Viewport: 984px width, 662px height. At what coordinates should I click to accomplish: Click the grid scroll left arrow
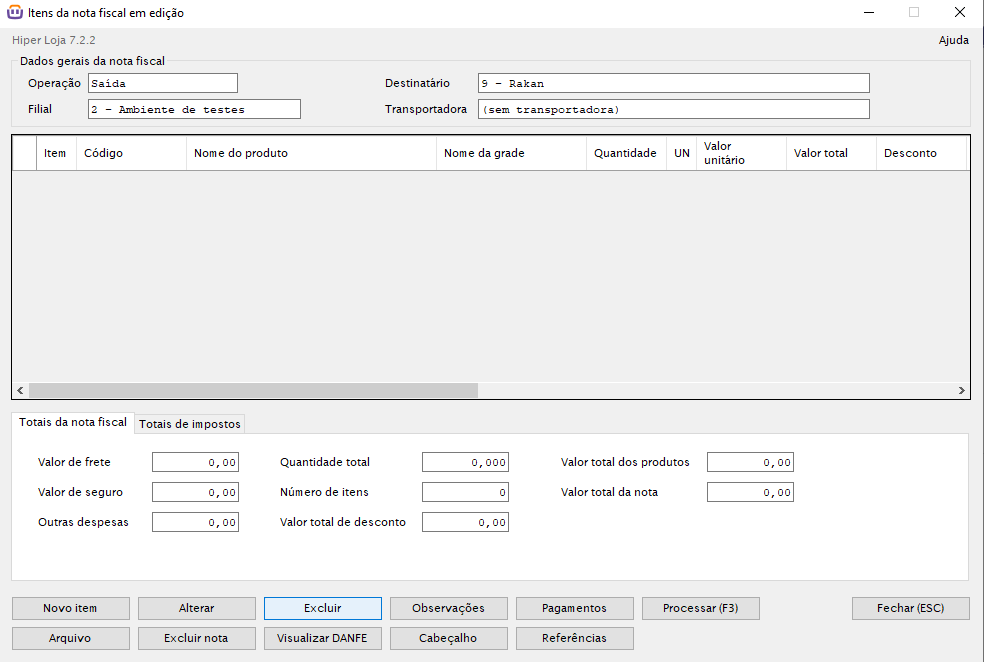point(20,390)
